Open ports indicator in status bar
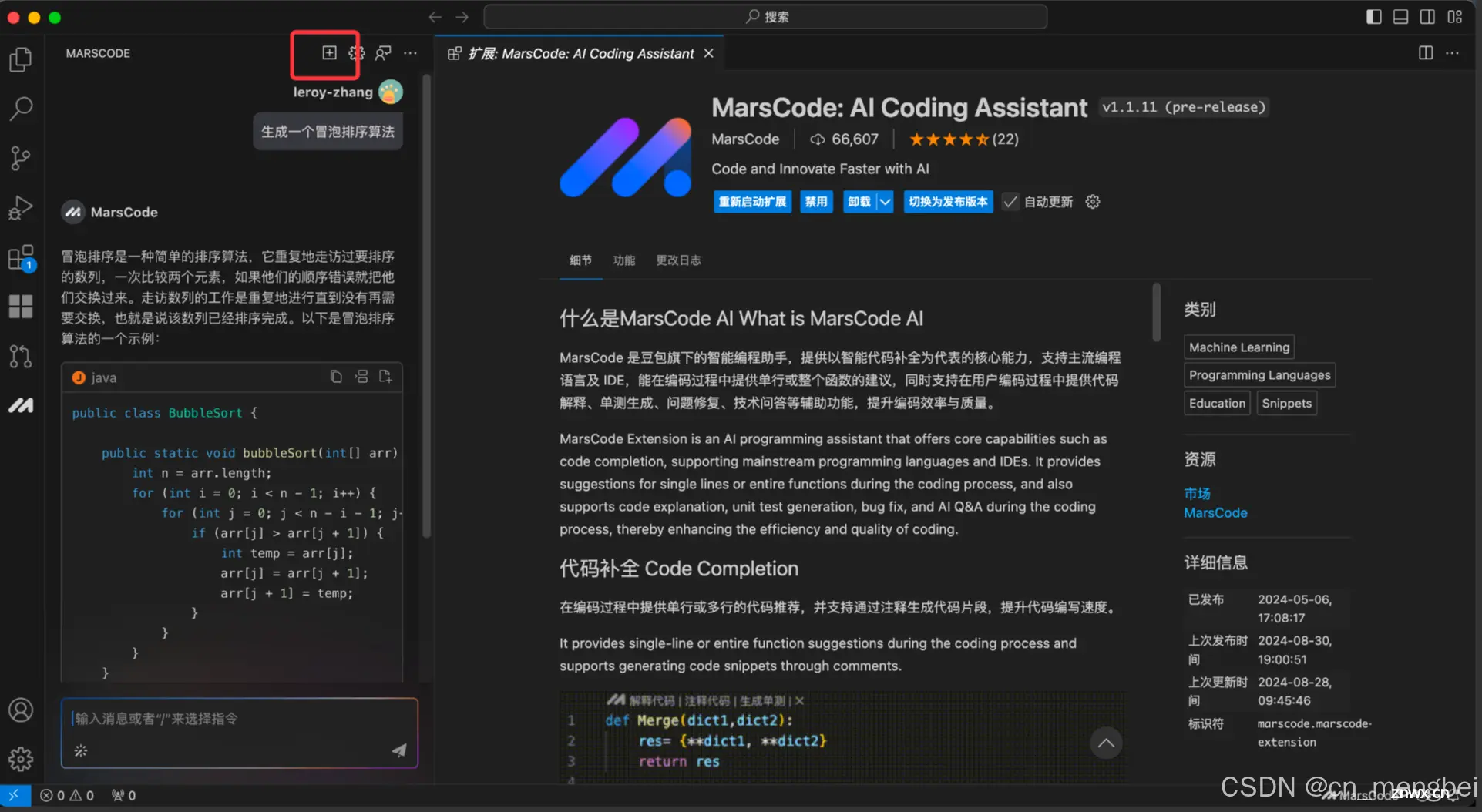The width and height of the screenshot is (1482, 812). [123, 795]
